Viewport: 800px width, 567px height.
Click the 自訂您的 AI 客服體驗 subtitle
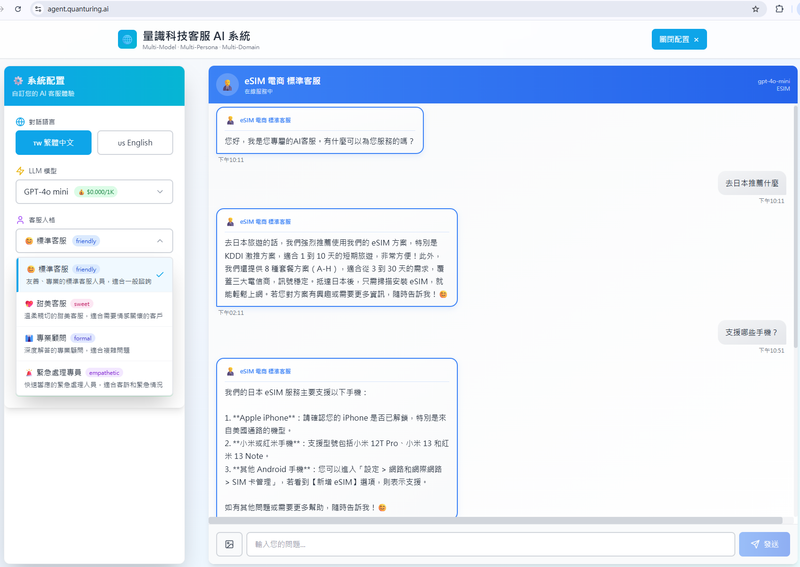pos(43,93)
